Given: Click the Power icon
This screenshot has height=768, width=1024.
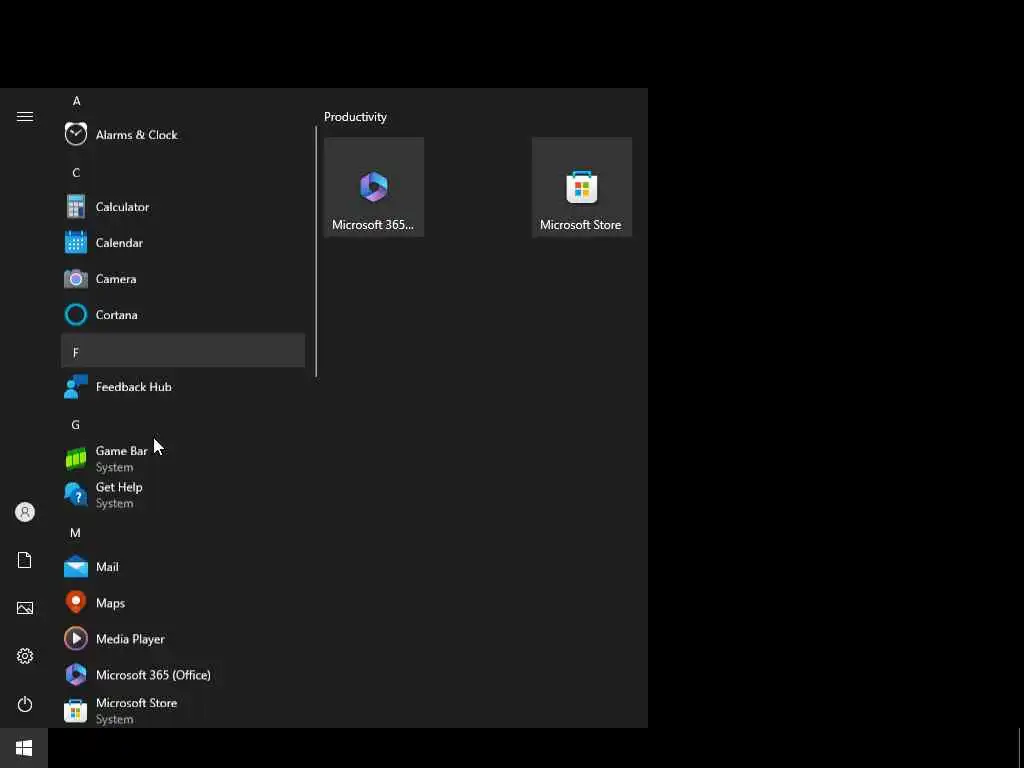Looking at the screenshot, I should point(25,704).
